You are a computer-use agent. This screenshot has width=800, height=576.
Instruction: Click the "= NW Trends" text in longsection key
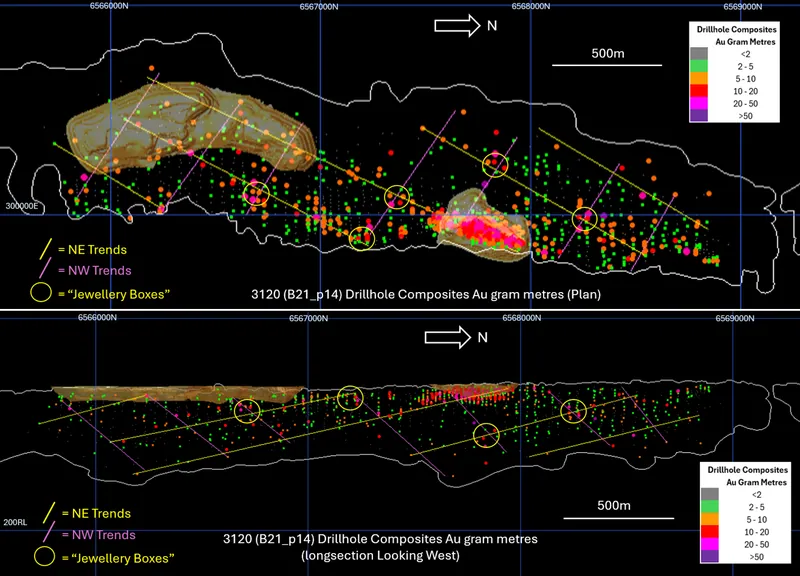98,535
